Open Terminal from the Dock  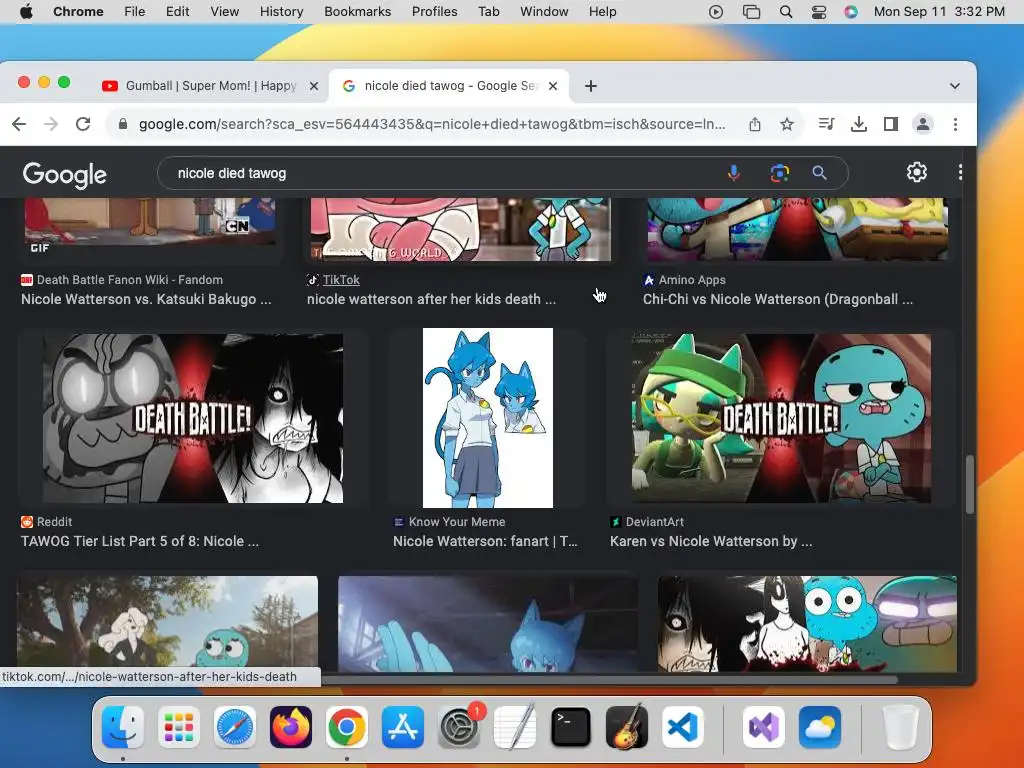[571, 727]
